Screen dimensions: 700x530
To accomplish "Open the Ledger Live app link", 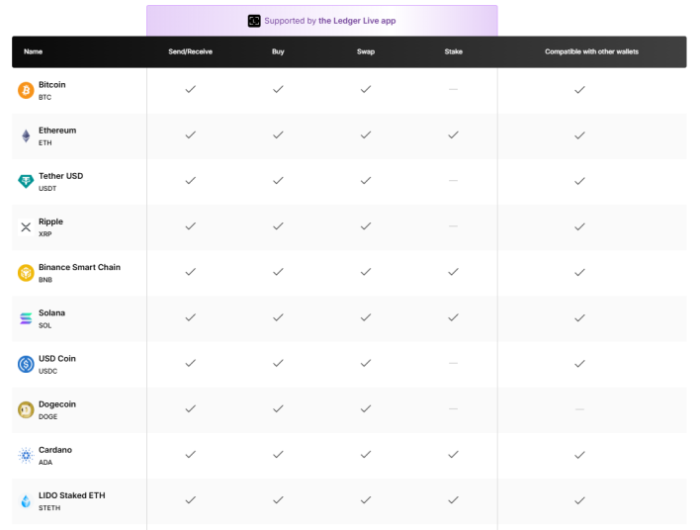I will 358,21.
